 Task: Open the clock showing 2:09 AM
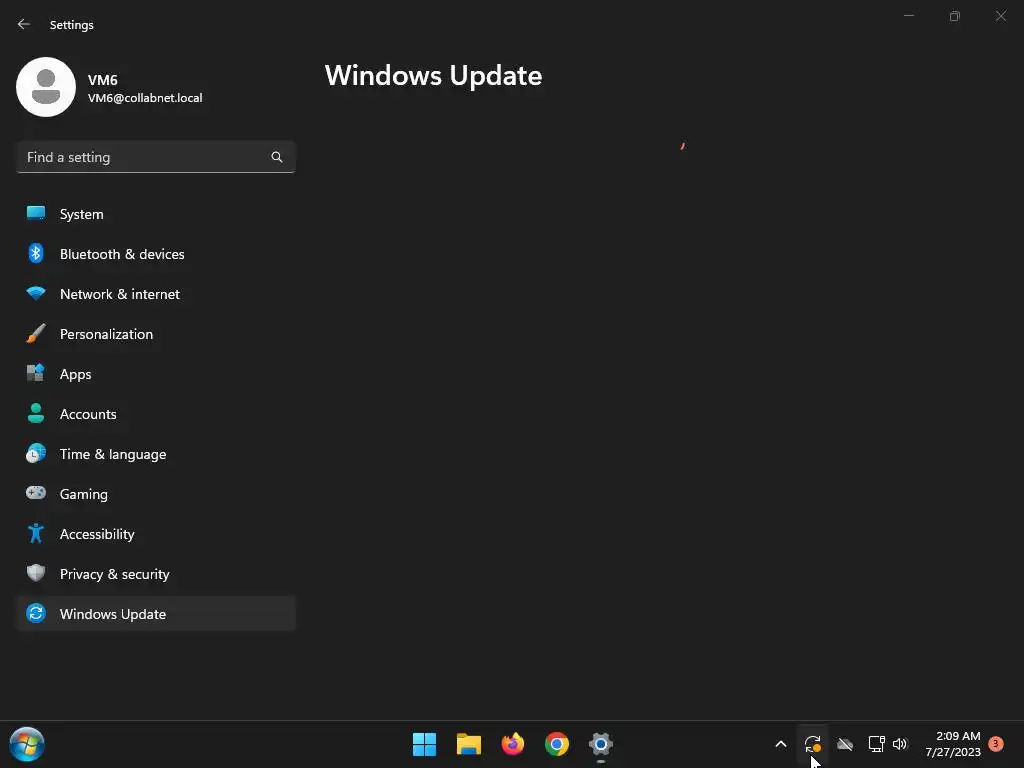[953, 744]
